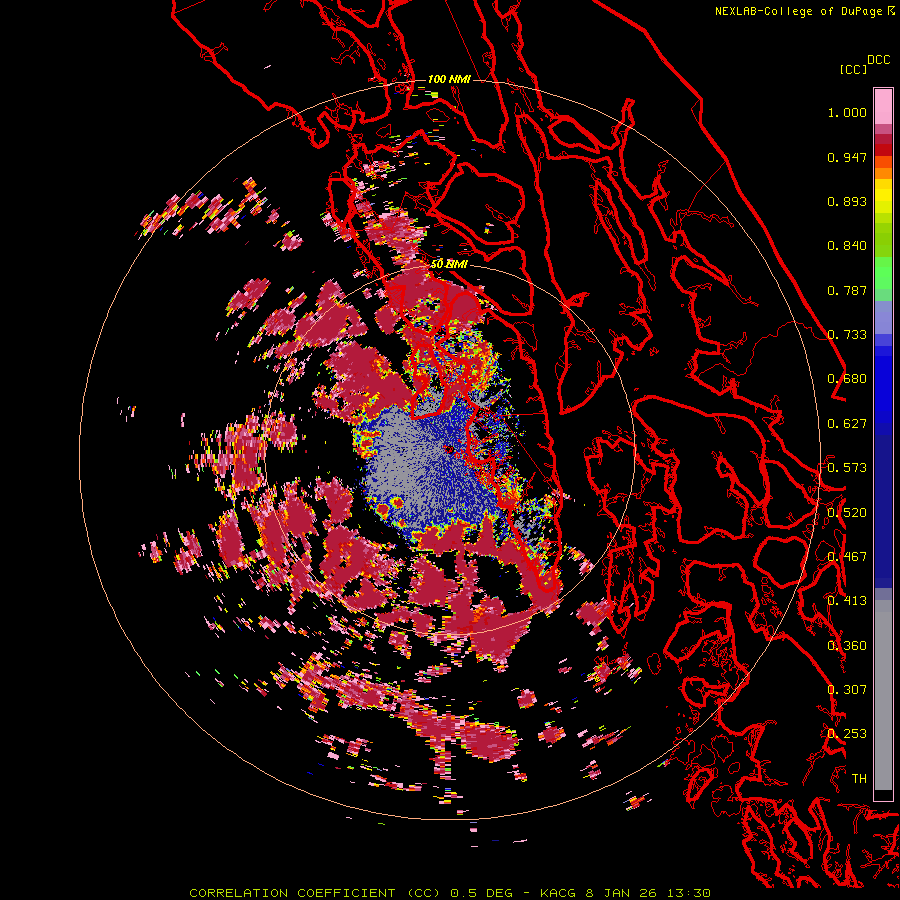
Task: Click the 0.680 color scale value
Action: pyautogui.click(x=847, y=379)
